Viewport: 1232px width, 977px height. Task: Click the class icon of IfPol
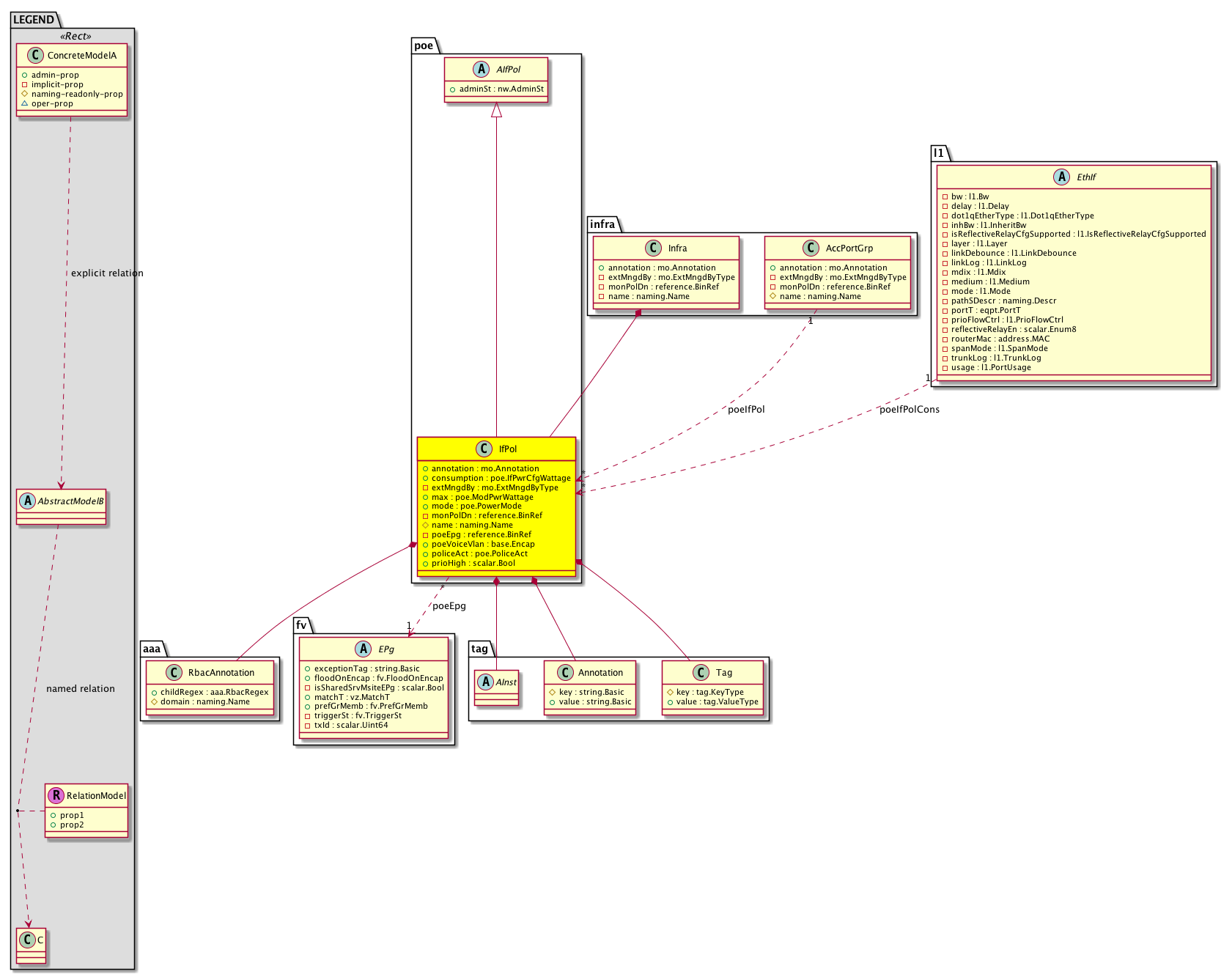pyautogui.click(x=483, y=449)
